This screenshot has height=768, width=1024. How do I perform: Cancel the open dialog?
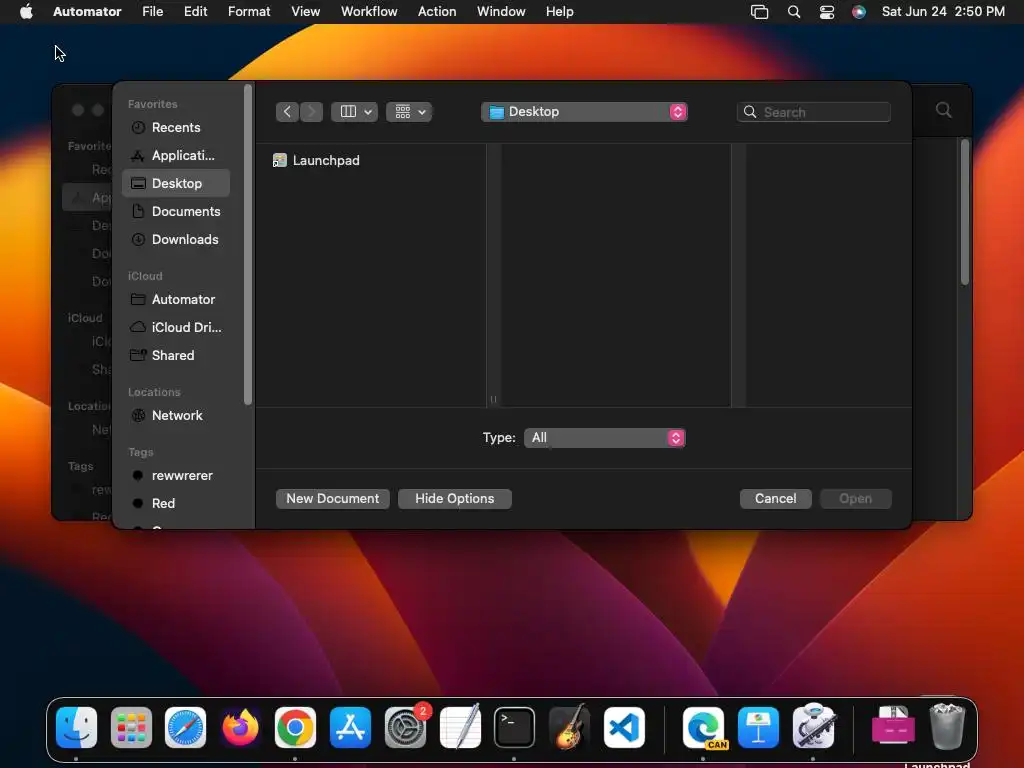point(776,498)
